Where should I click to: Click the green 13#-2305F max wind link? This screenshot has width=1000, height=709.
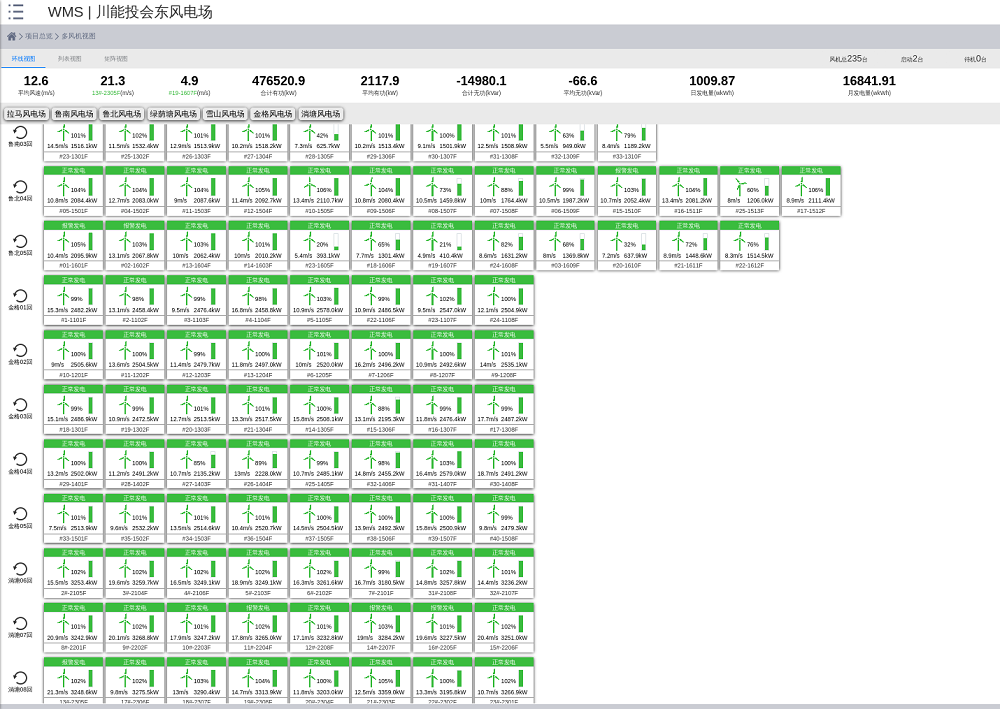click(106, 93)
